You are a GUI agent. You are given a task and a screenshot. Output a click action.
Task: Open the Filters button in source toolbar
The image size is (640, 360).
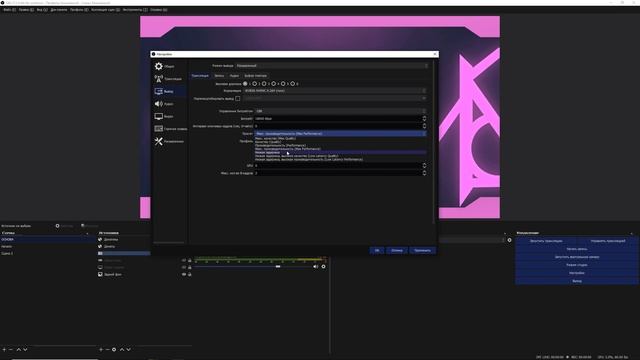pos(89,226)
